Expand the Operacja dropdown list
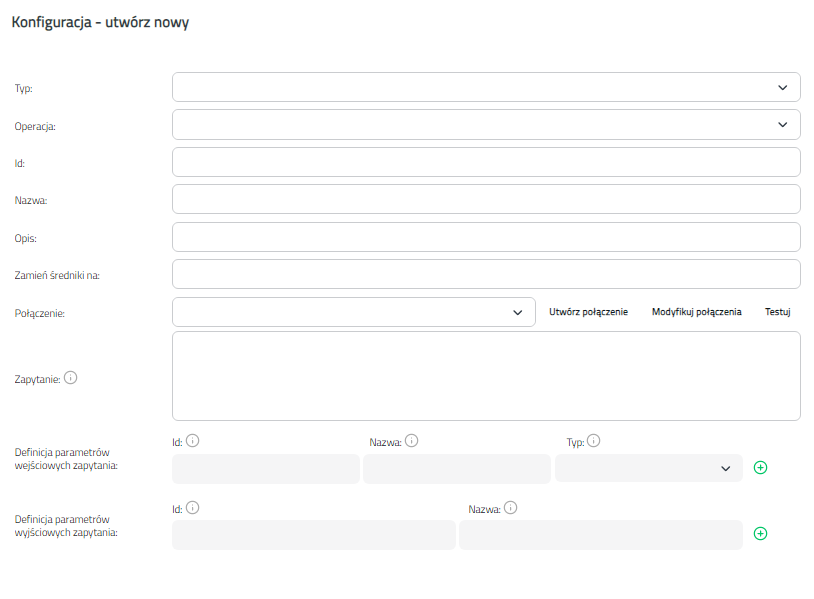The image size is (814, 599). (x=486, y=125)
